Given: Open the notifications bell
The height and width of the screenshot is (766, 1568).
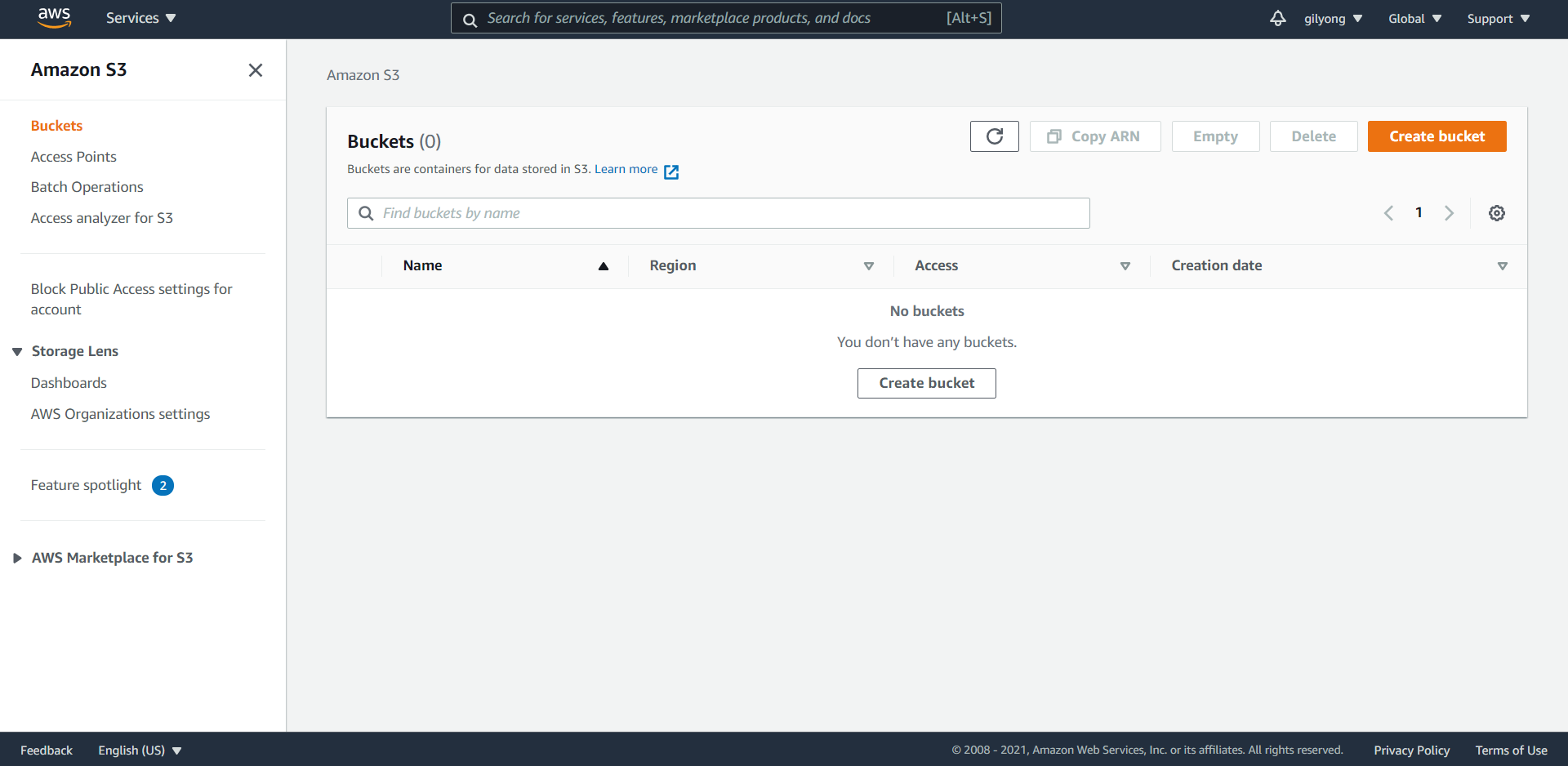Looking at the screenshot, I should click(1277, 18).
